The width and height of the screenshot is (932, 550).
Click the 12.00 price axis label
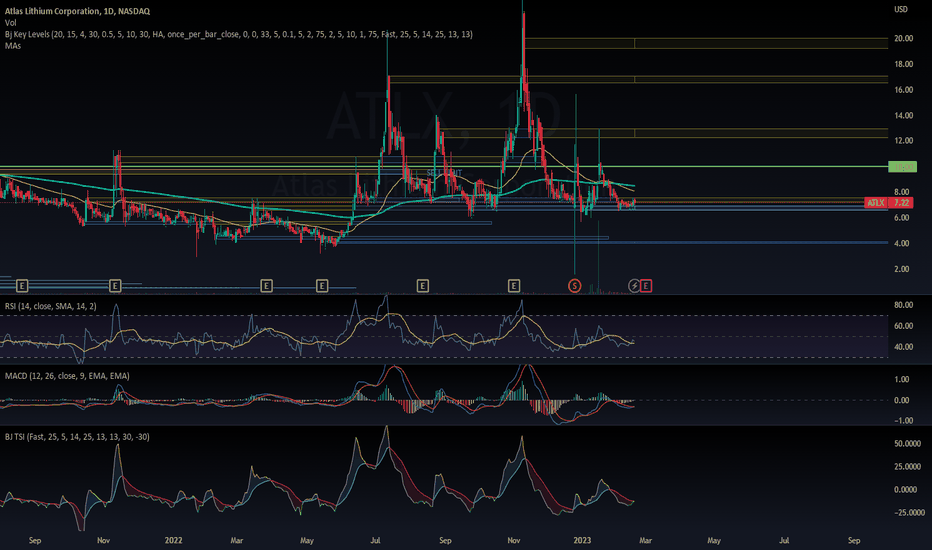(903, 141)
